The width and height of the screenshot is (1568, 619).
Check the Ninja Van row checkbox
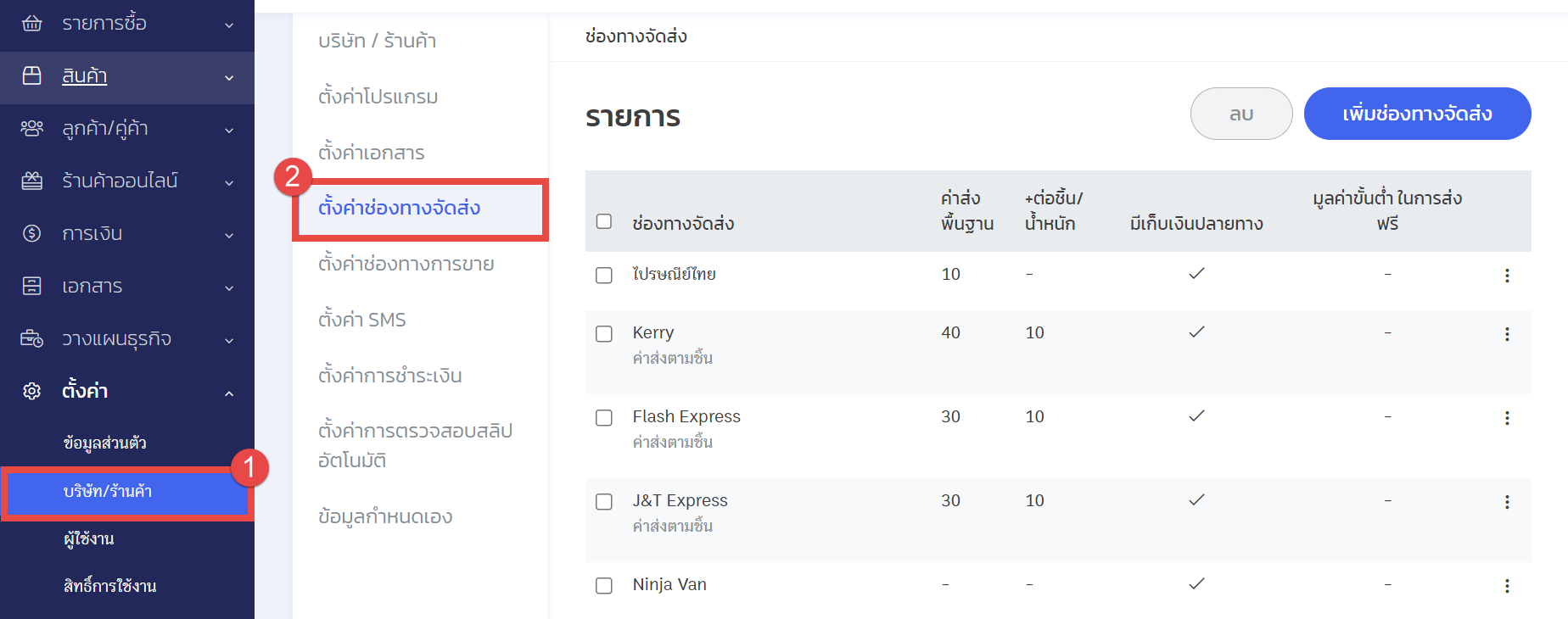tap(604, 586)
